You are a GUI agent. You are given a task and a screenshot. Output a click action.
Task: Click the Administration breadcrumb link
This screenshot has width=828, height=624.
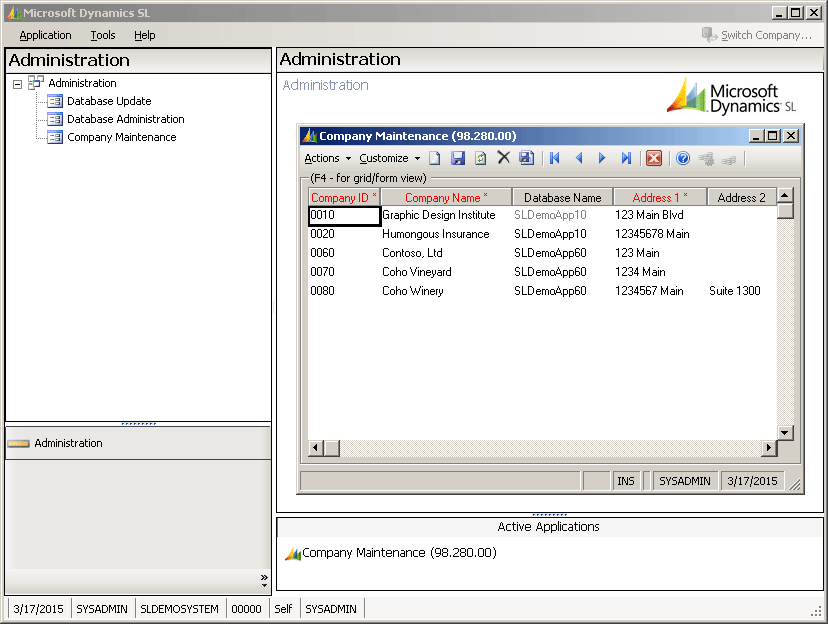(x=325, y=85)
